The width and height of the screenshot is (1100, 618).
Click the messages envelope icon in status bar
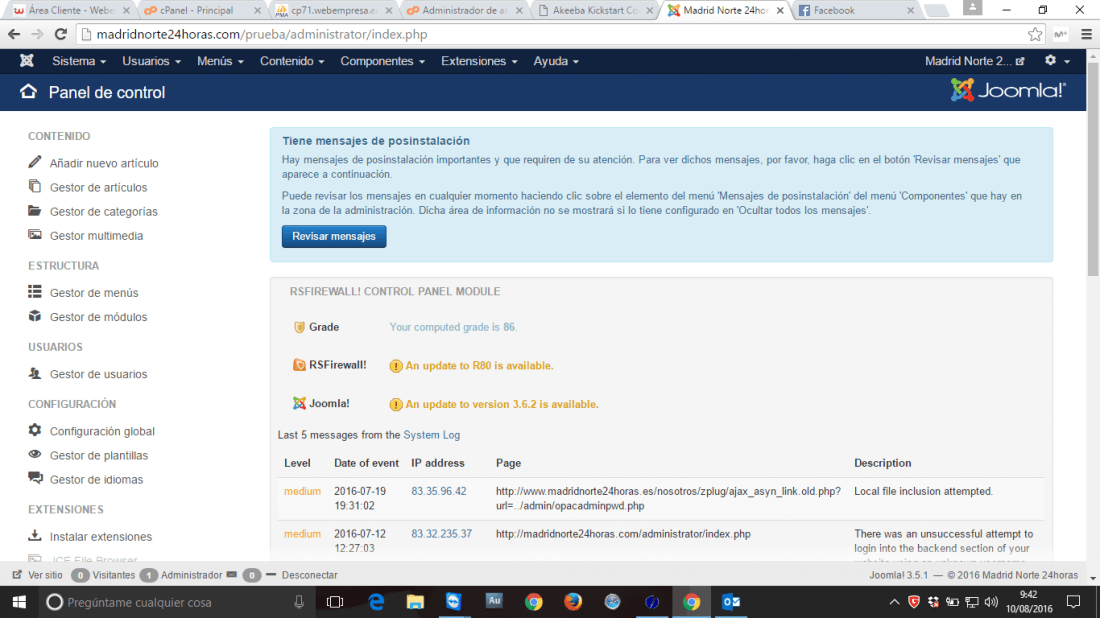(x=232, y=575)
